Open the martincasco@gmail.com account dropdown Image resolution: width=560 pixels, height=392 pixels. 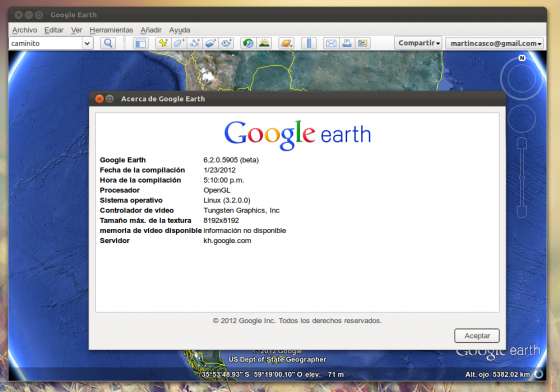click(x=495, y=43)
